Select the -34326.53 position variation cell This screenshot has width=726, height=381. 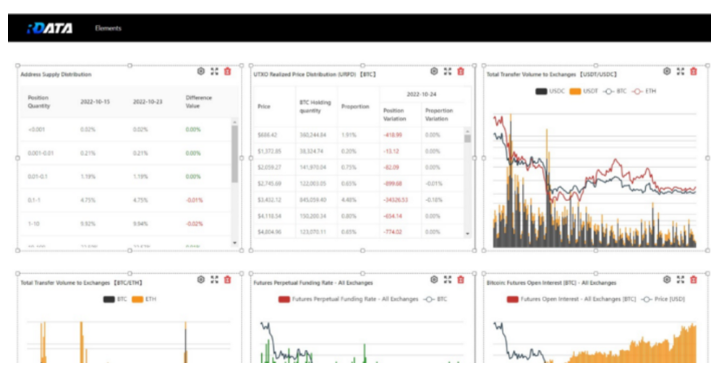(x=395, y=200)
